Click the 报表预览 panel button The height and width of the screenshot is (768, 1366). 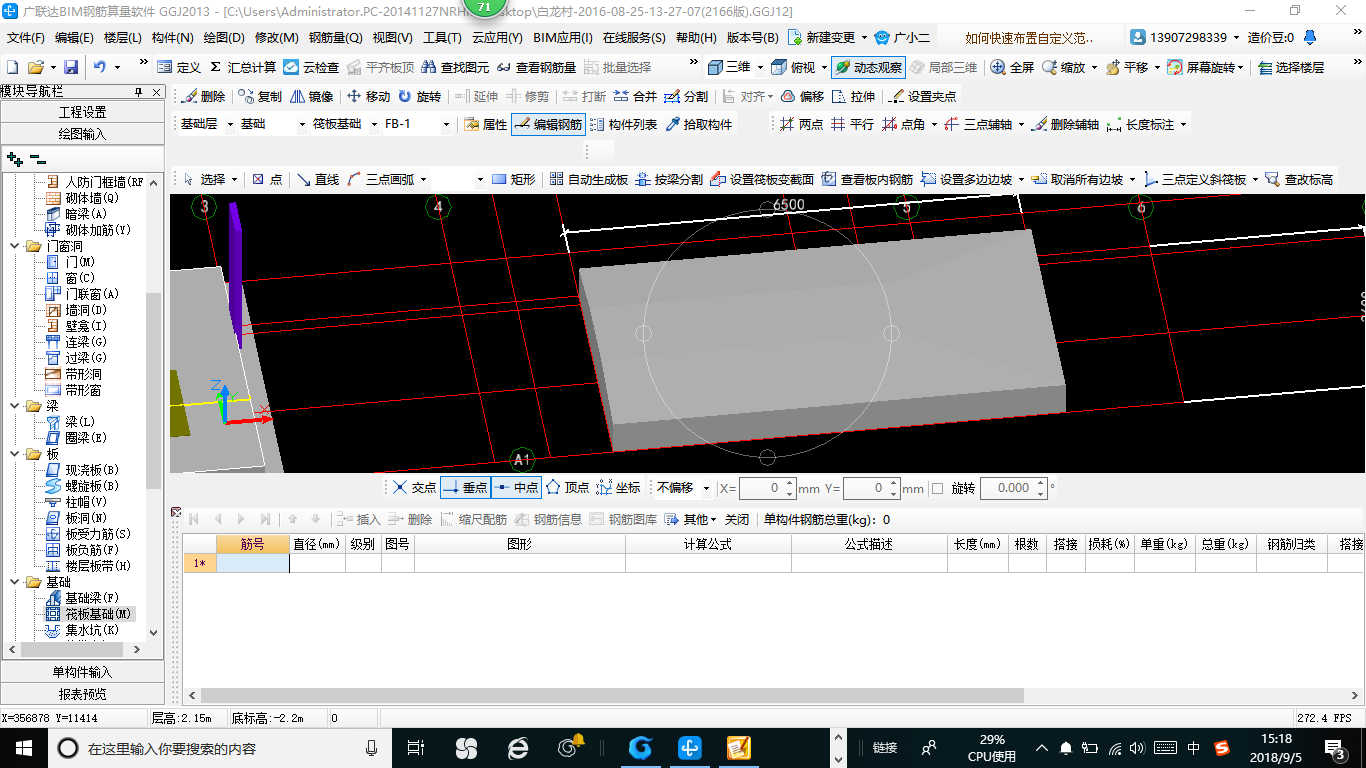(x=82, y=694)
